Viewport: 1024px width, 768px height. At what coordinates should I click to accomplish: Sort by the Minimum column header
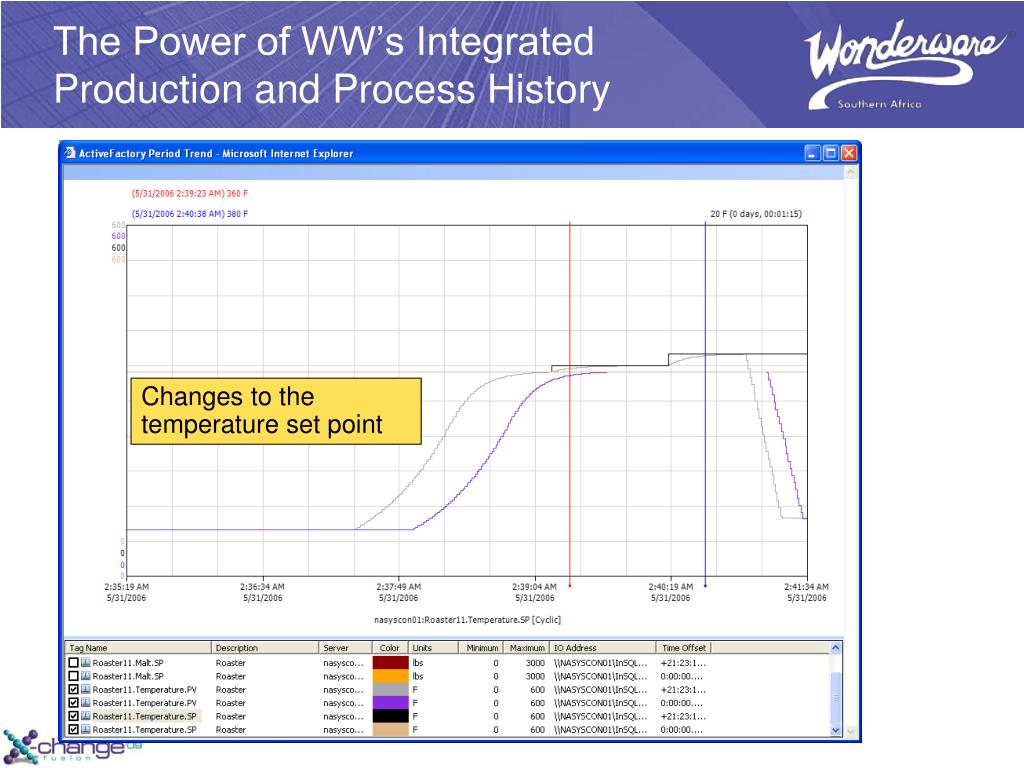point(480,648)
